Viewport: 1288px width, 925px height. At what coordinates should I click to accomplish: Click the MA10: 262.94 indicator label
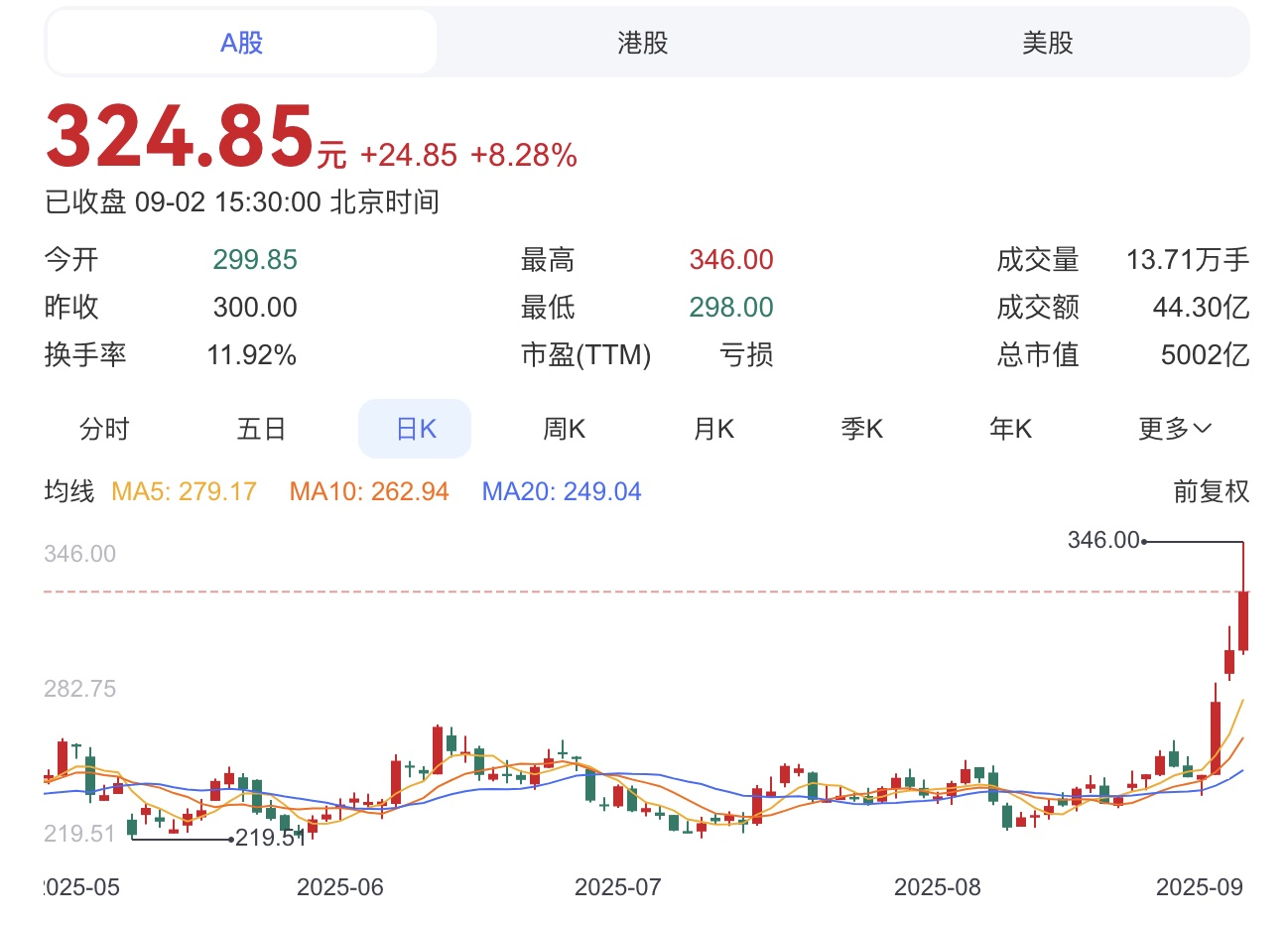369,491
